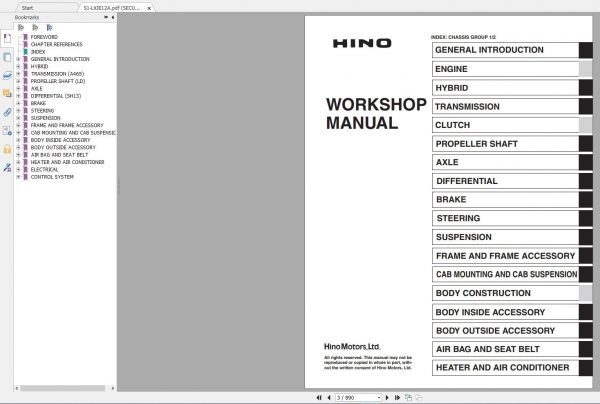The height and width of the screenshot is (404, 600).
Task: Click the ENGINE index link on page
Action: pyautogui.click(x=512, y=69)
